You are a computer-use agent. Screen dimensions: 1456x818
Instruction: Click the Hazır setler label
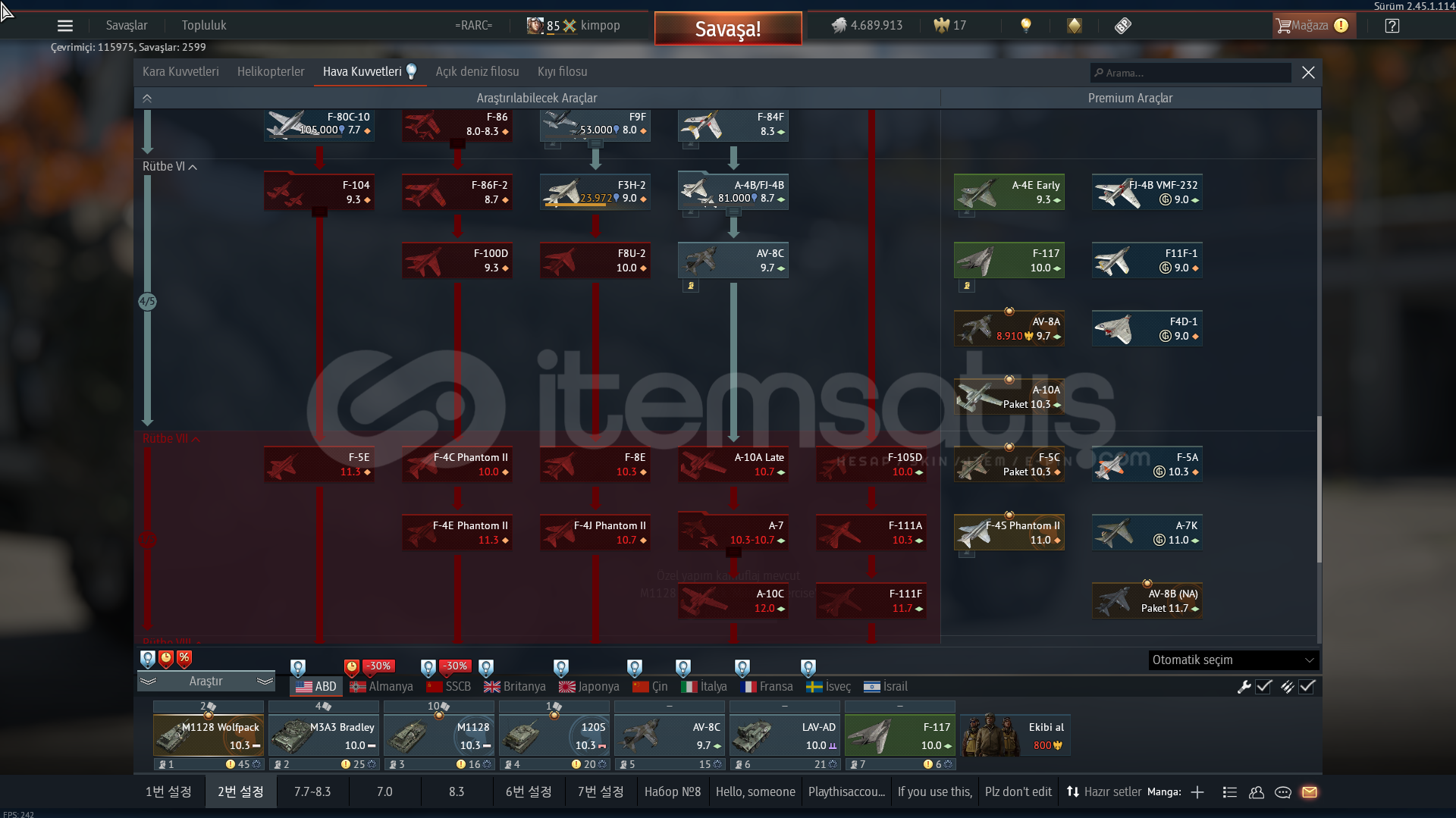pos(1112,792)
